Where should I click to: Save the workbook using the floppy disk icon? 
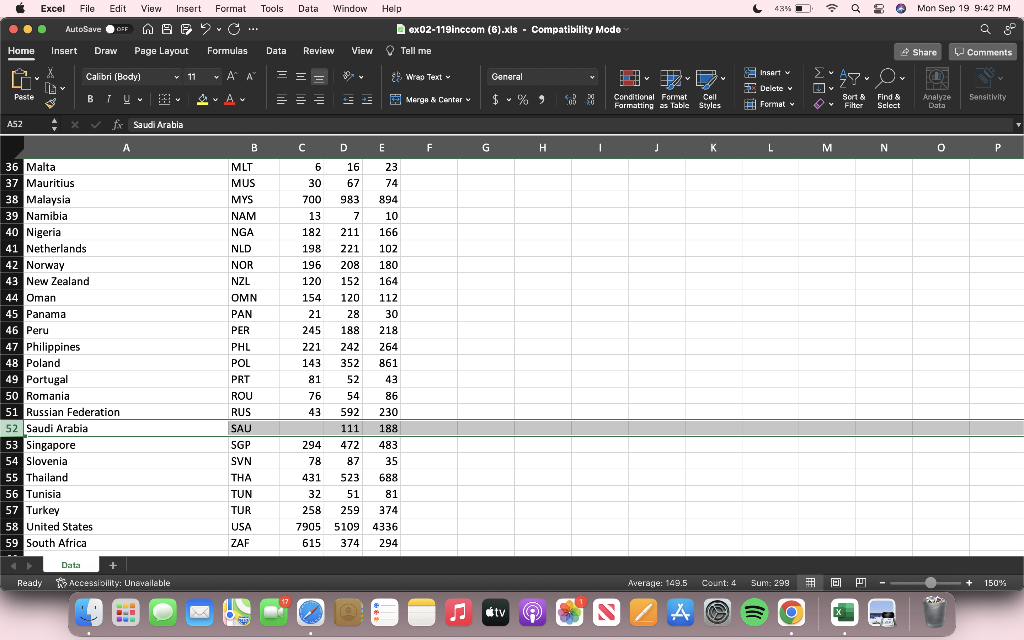(x=167, y=29)
